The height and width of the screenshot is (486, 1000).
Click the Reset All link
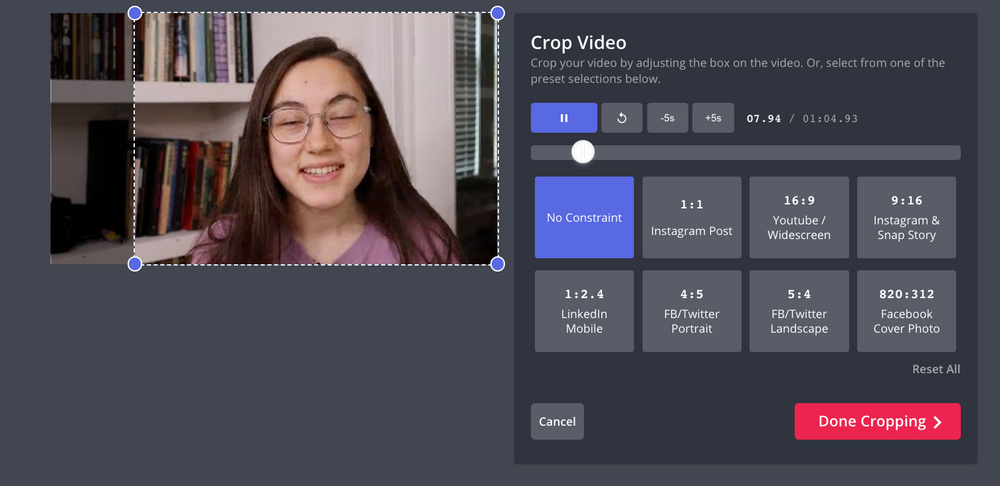pos(936,369)
